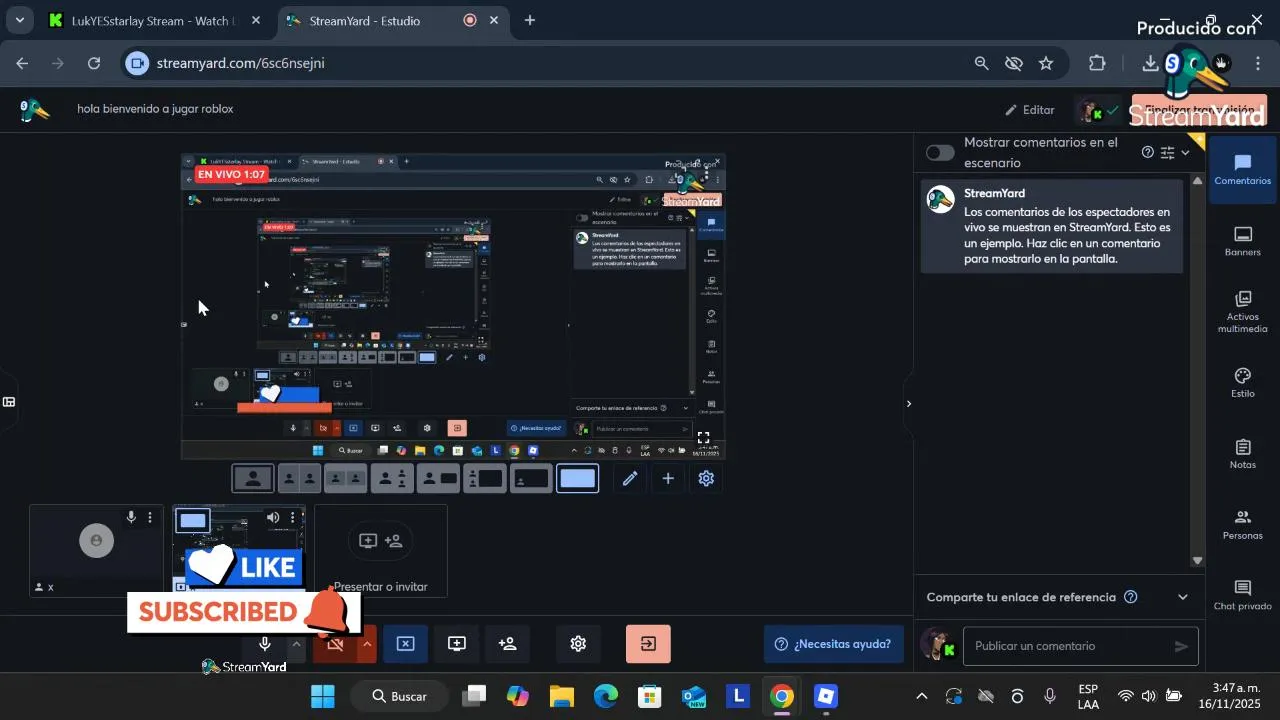Select the news layout with screen
The height and width of the screenshot is (720, 1280).
[x=438, y=478]
